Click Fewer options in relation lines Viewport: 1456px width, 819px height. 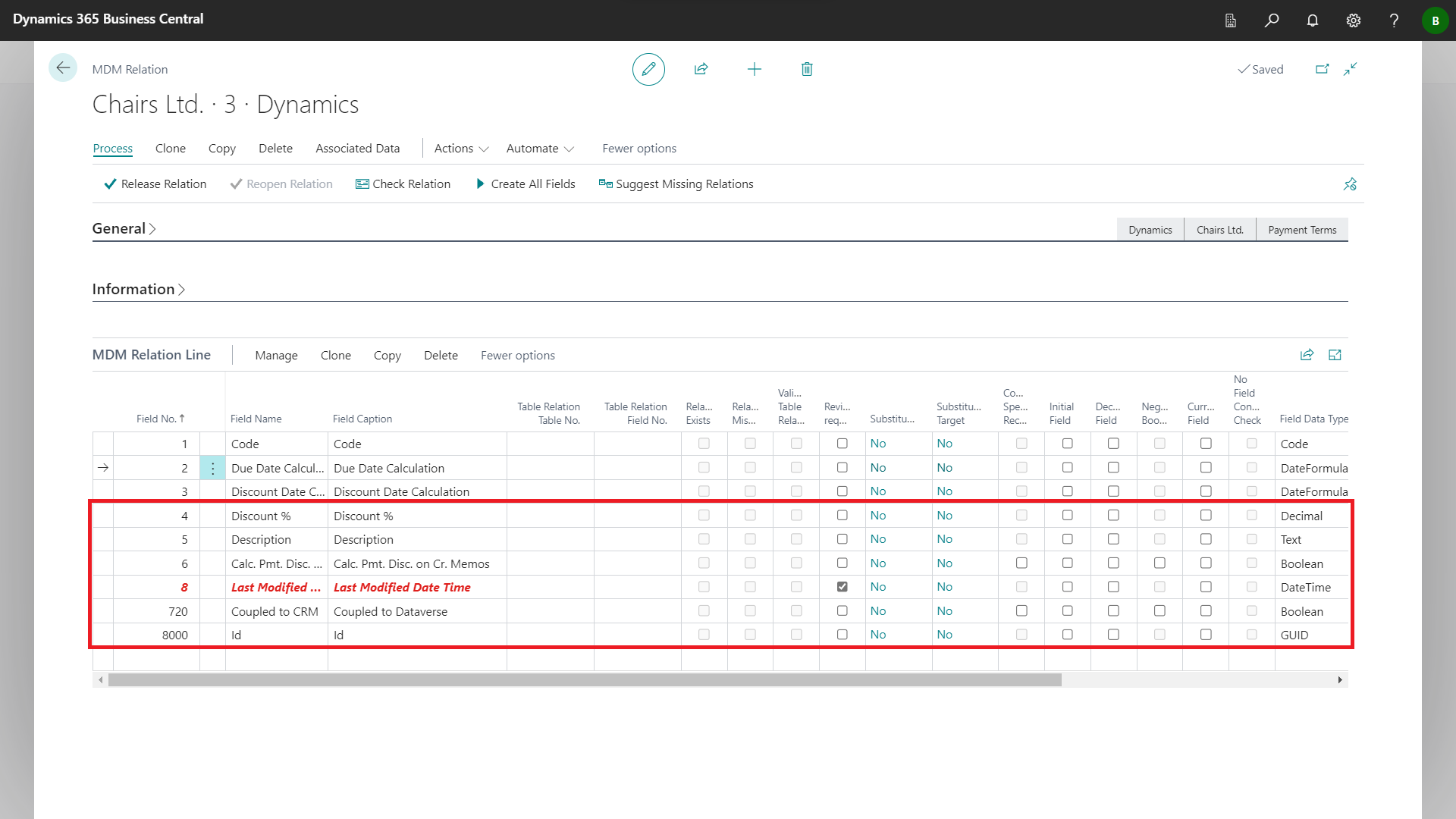[x=518, y=356]
